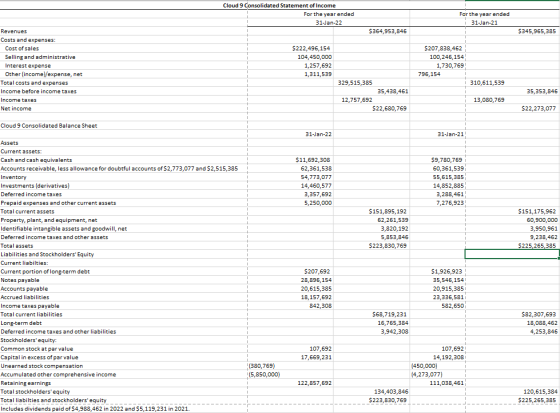Click the Current portion of long-term debt label
This screenshot has width=560, height=413.
point(45,272)
